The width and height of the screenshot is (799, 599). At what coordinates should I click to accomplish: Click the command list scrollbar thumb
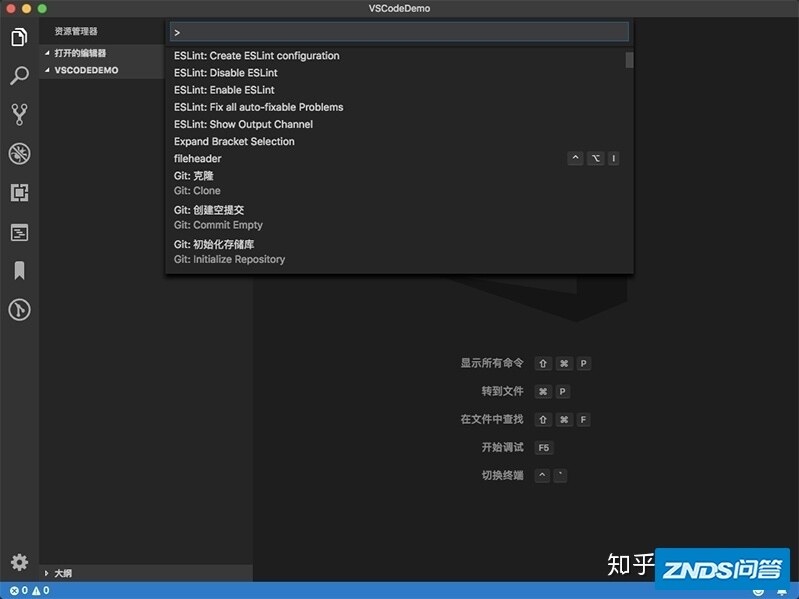(x=629, y=60)
